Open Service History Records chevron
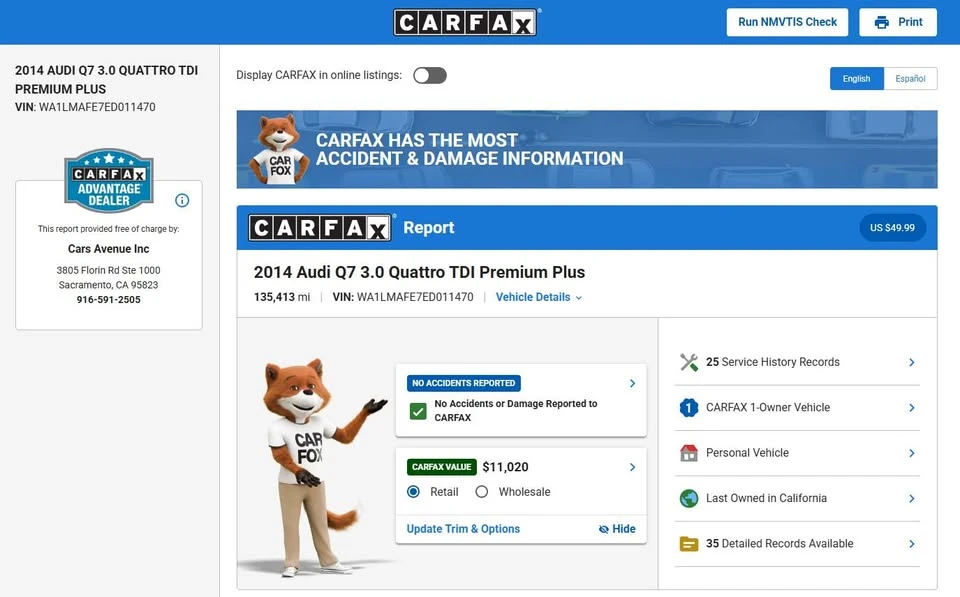This screenshot has height=597, width=960. coord(912,362)
